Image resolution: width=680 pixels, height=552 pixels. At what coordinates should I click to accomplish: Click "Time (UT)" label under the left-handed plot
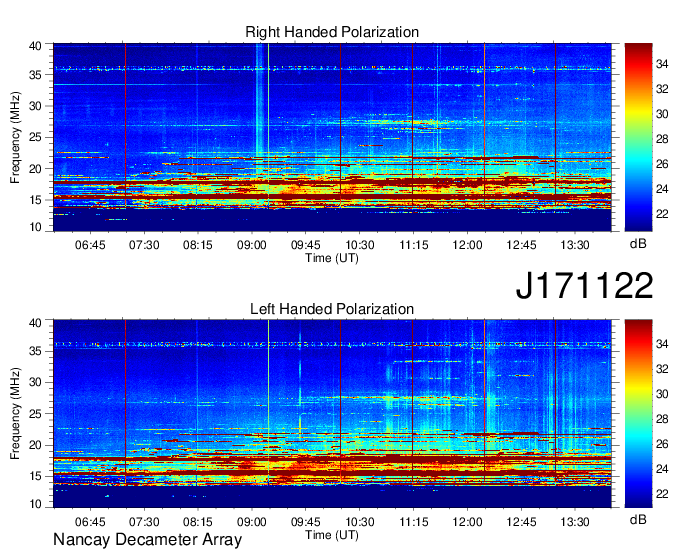click(332, 535)
